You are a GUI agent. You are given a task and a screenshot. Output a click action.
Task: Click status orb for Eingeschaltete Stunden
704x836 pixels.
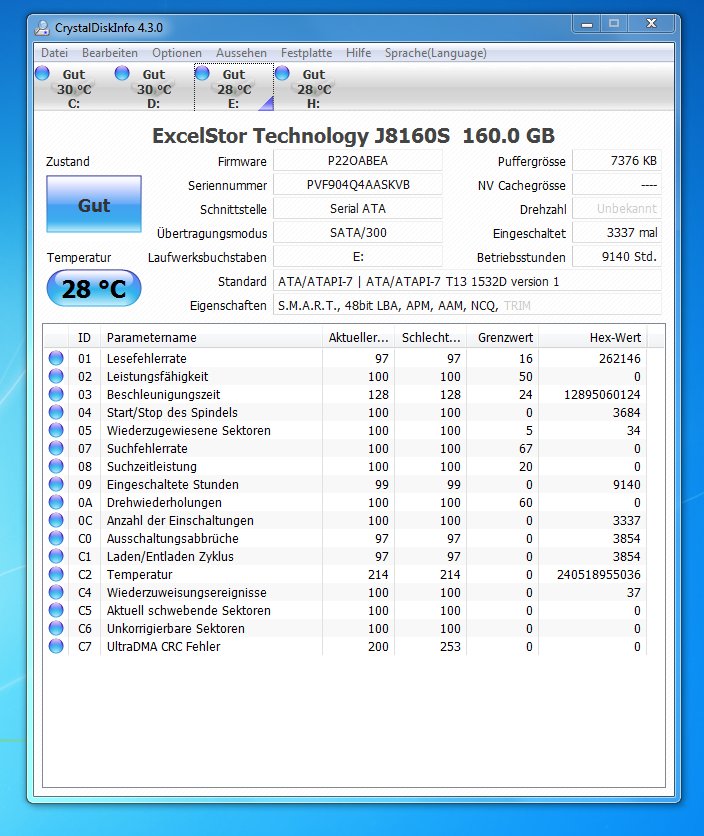(x=56, y=484)
